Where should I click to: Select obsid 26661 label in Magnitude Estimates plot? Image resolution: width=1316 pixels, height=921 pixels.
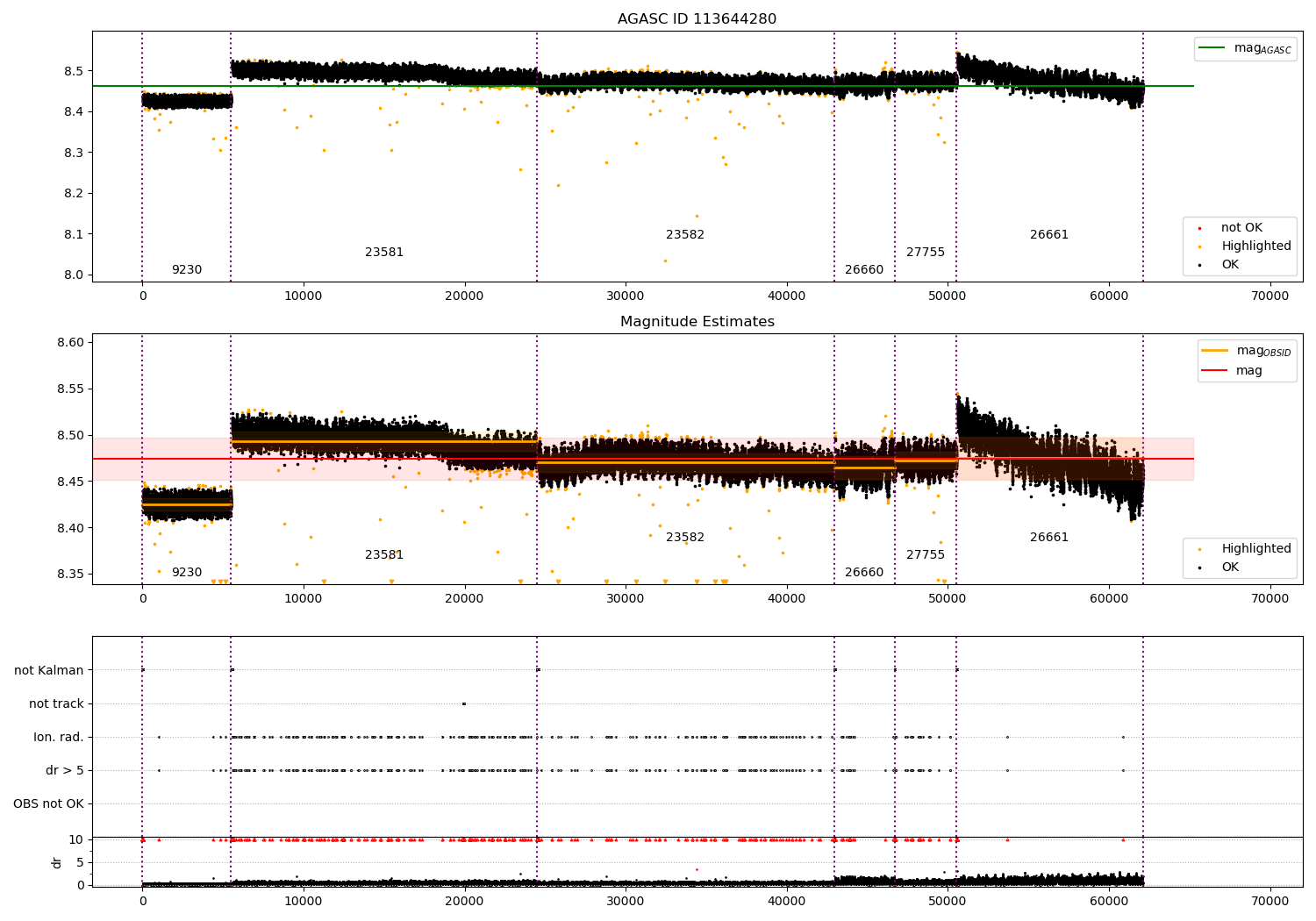(1049, 538)
